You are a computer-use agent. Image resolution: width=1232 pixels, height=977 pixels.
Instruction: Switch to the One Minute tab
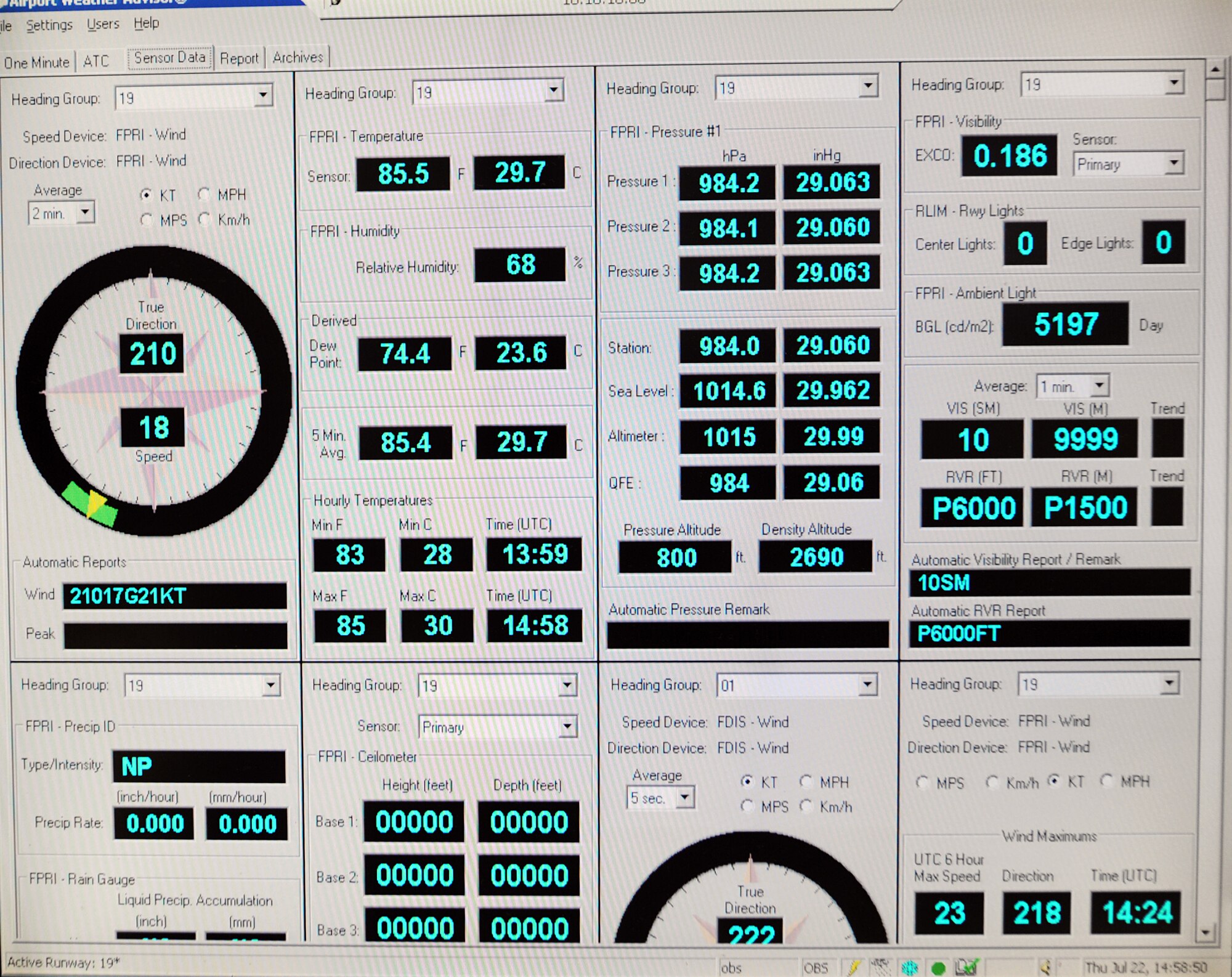pos(36,63)
